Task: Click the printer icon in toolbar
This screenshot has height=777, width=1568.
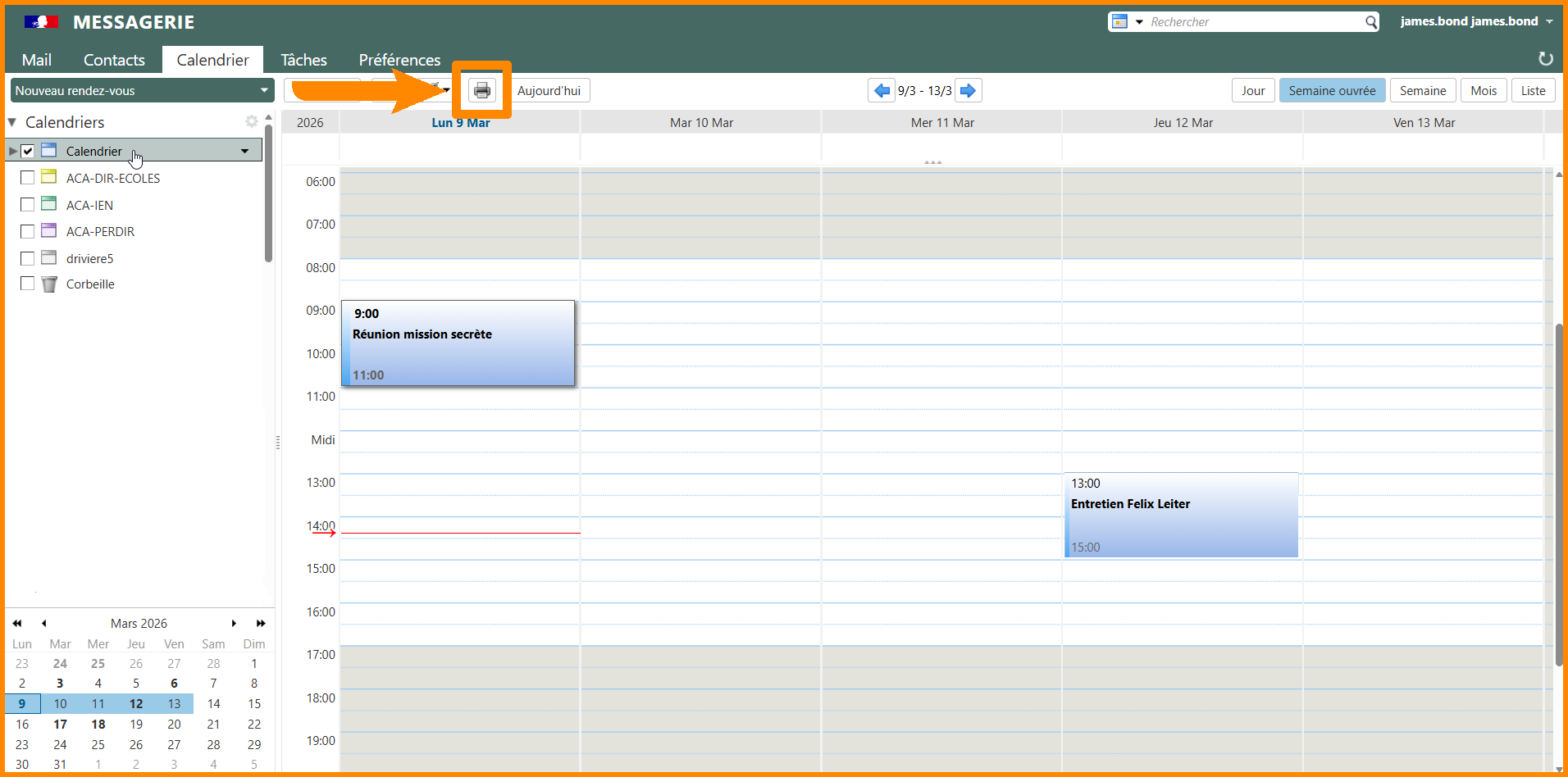Action: point(482,90)
